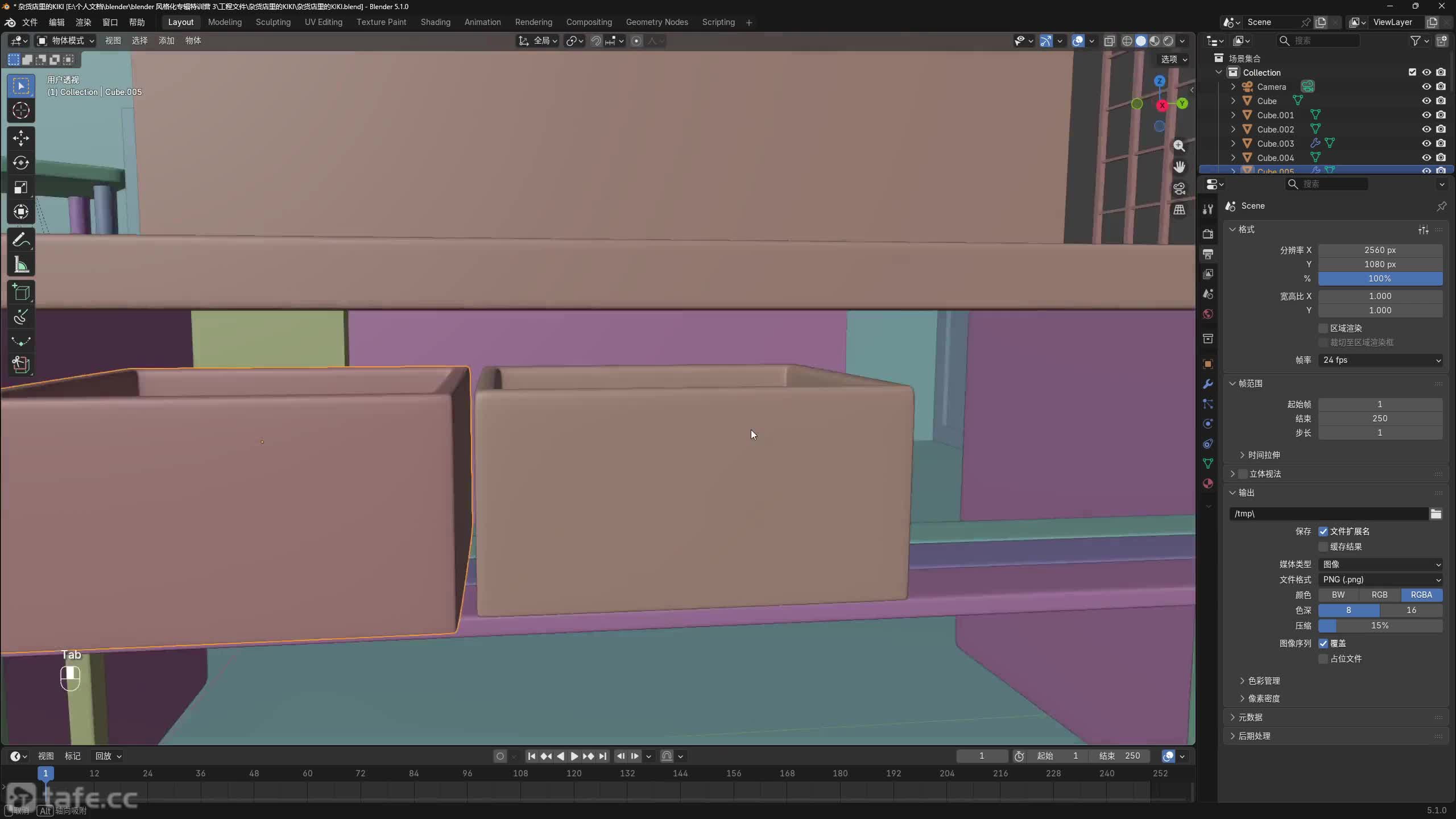Expand the 色彩管理 section
This screenshot has height=819, width=1456.
1264,681
